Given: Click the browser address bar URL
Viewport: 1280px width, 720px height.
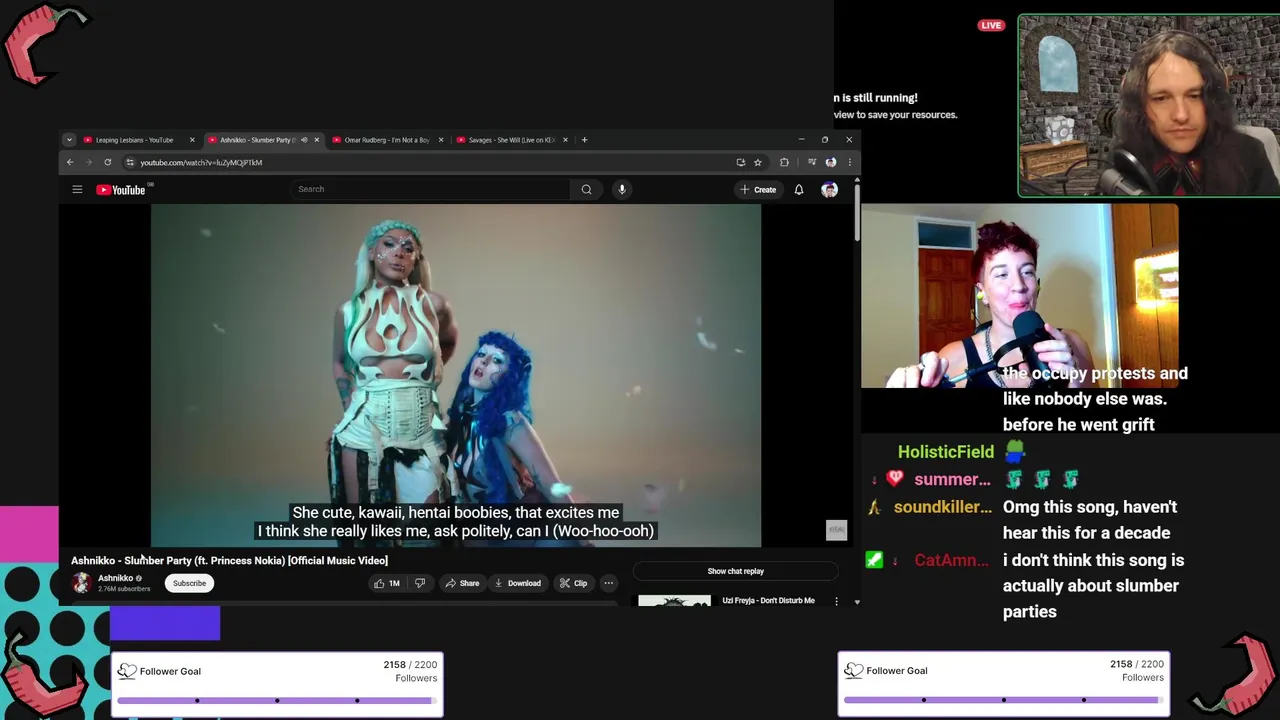Looking at the screenshot, I should [201, 162].
